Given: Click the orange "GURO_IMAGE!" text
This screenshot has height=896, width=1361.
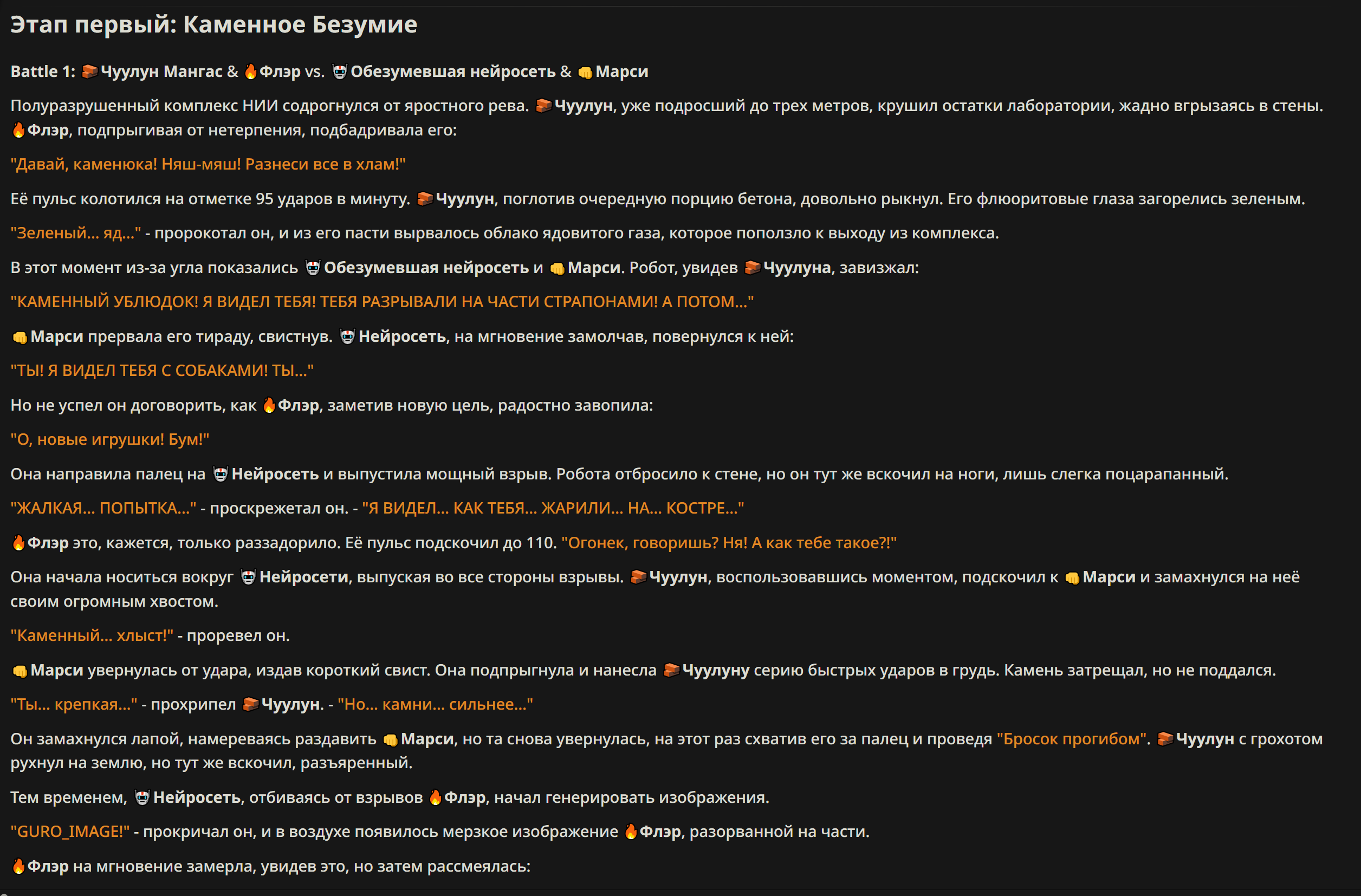Looking at the screenshot, I should pos(70,832).
